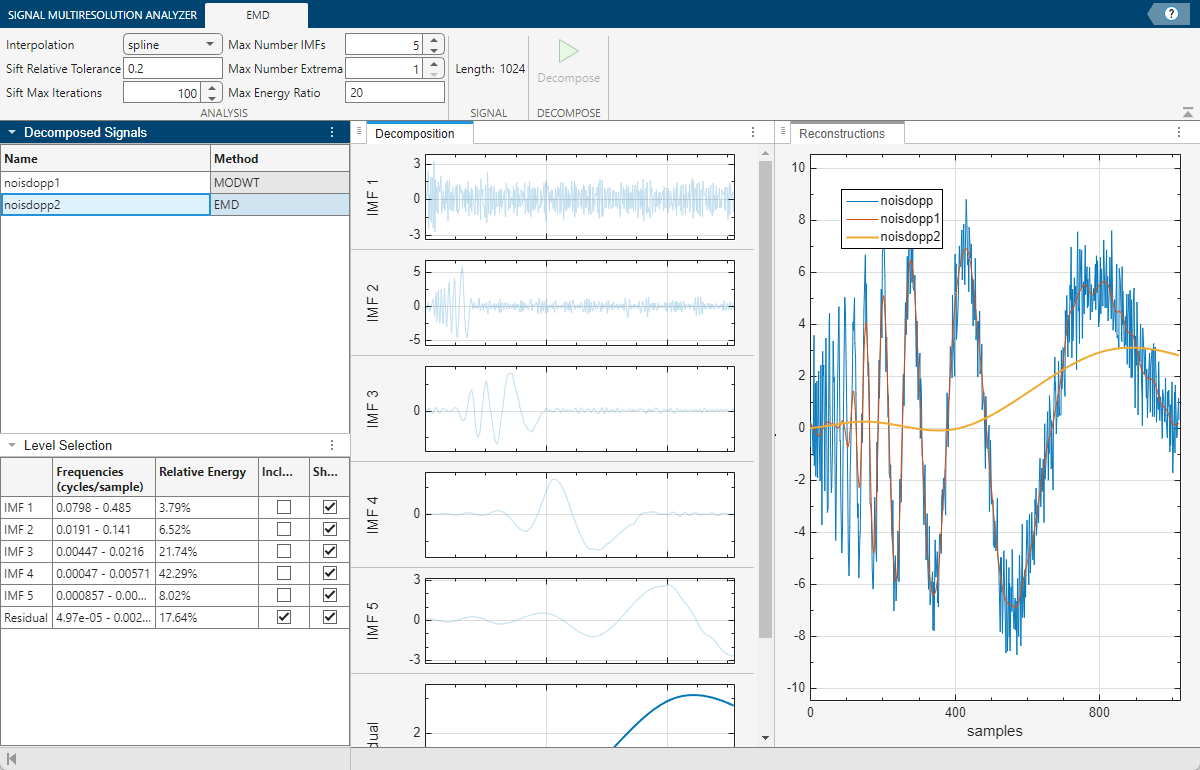Enable the Include checkbox for IMF 3
1200x770 pixels.
pyautogui.click(x=283, y=551)
